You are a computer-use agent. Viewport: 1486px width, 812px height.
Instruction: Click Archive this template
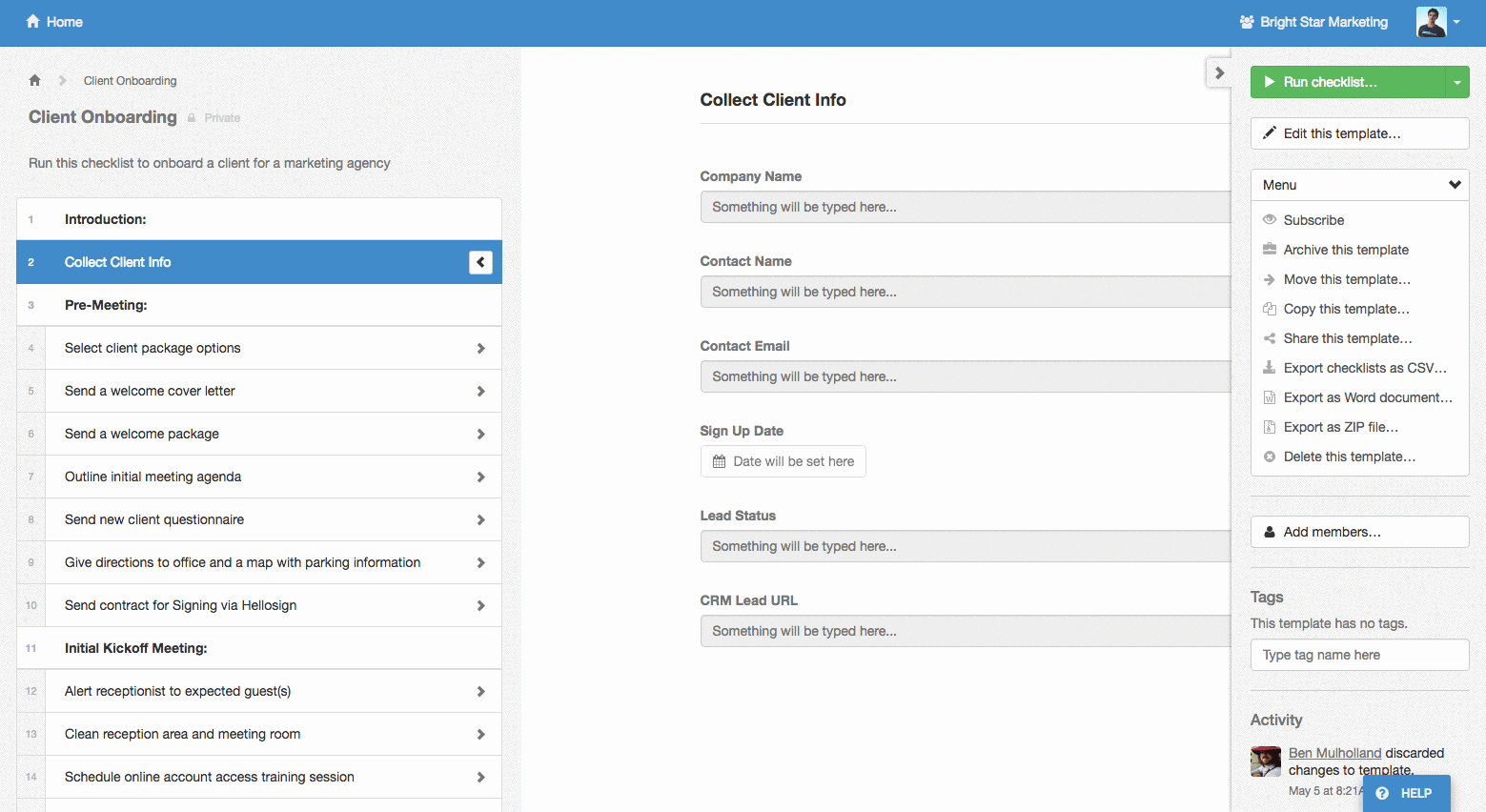coord(1346,250)
